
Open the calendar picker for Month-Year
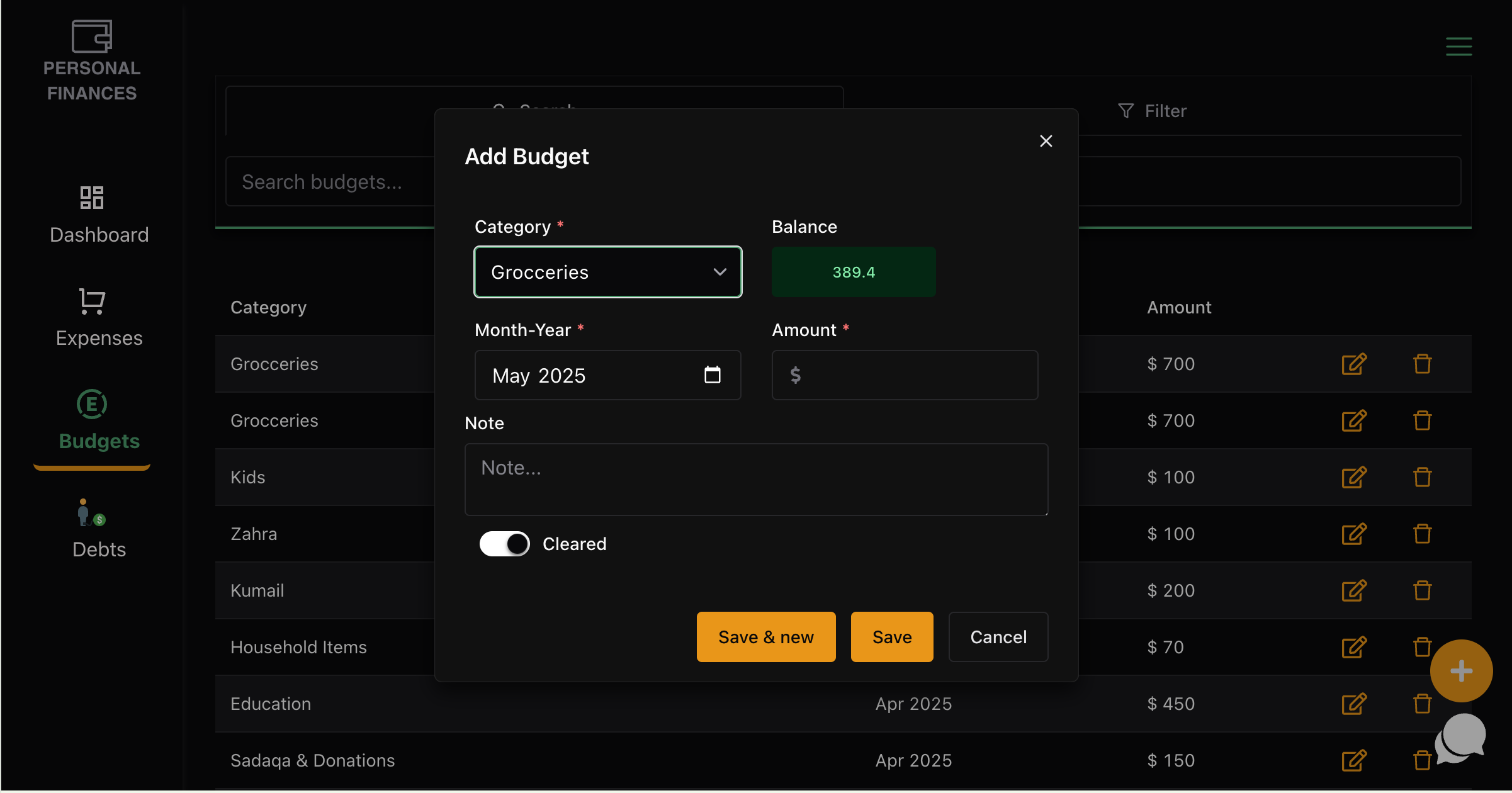pos(713,375)
